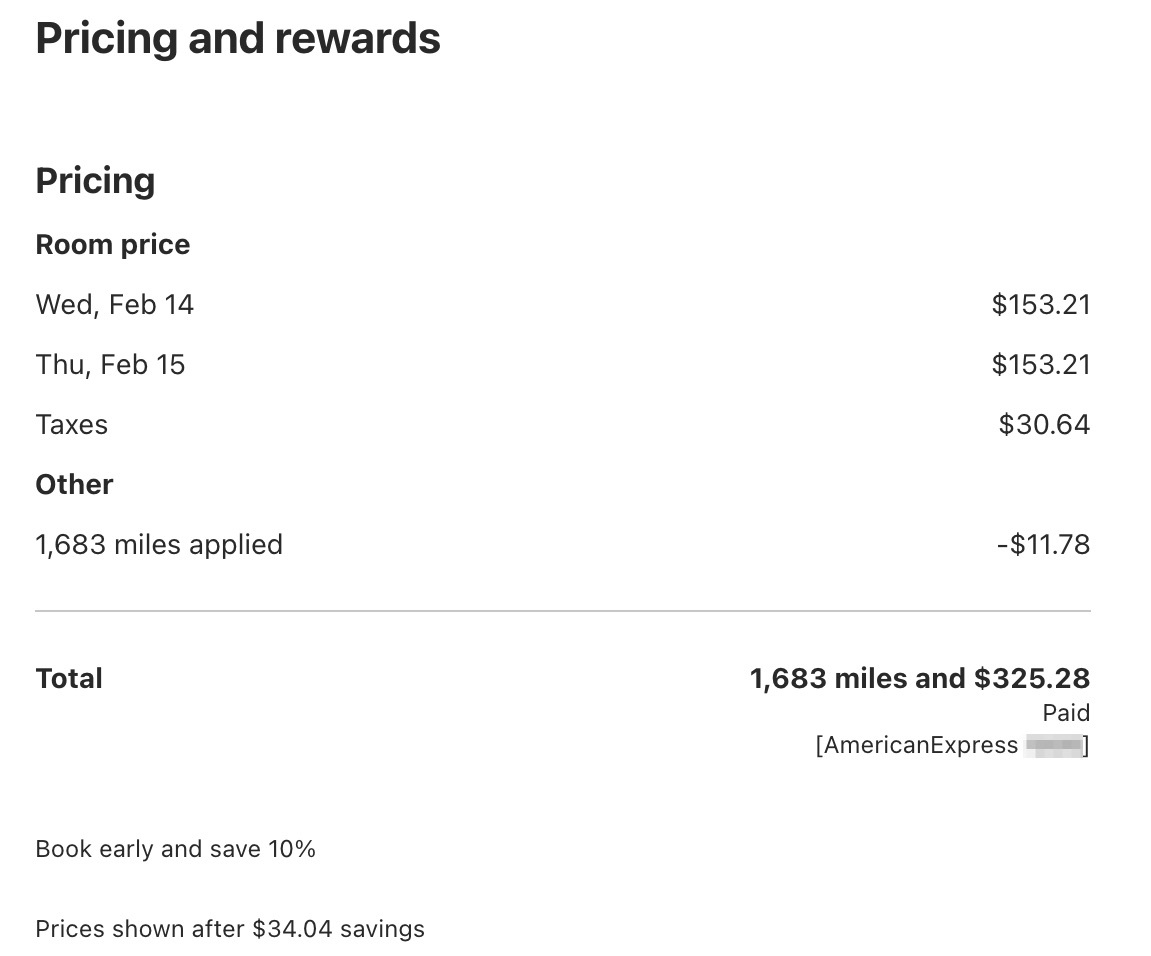Click the -$11.78 miles discount amount
This screenshot has height=956, width=1151.
coord(1043,544)
